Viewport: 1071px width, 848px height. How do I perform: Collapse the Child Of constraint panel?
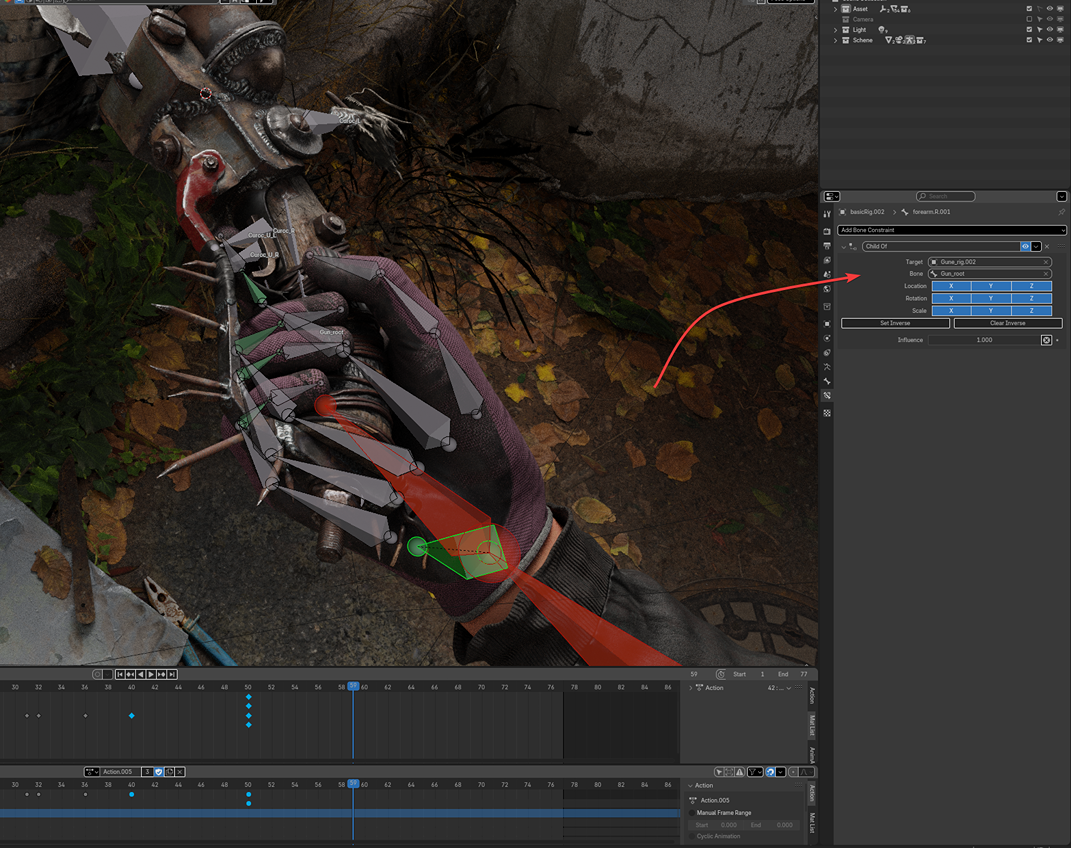[x=843, y=246]
